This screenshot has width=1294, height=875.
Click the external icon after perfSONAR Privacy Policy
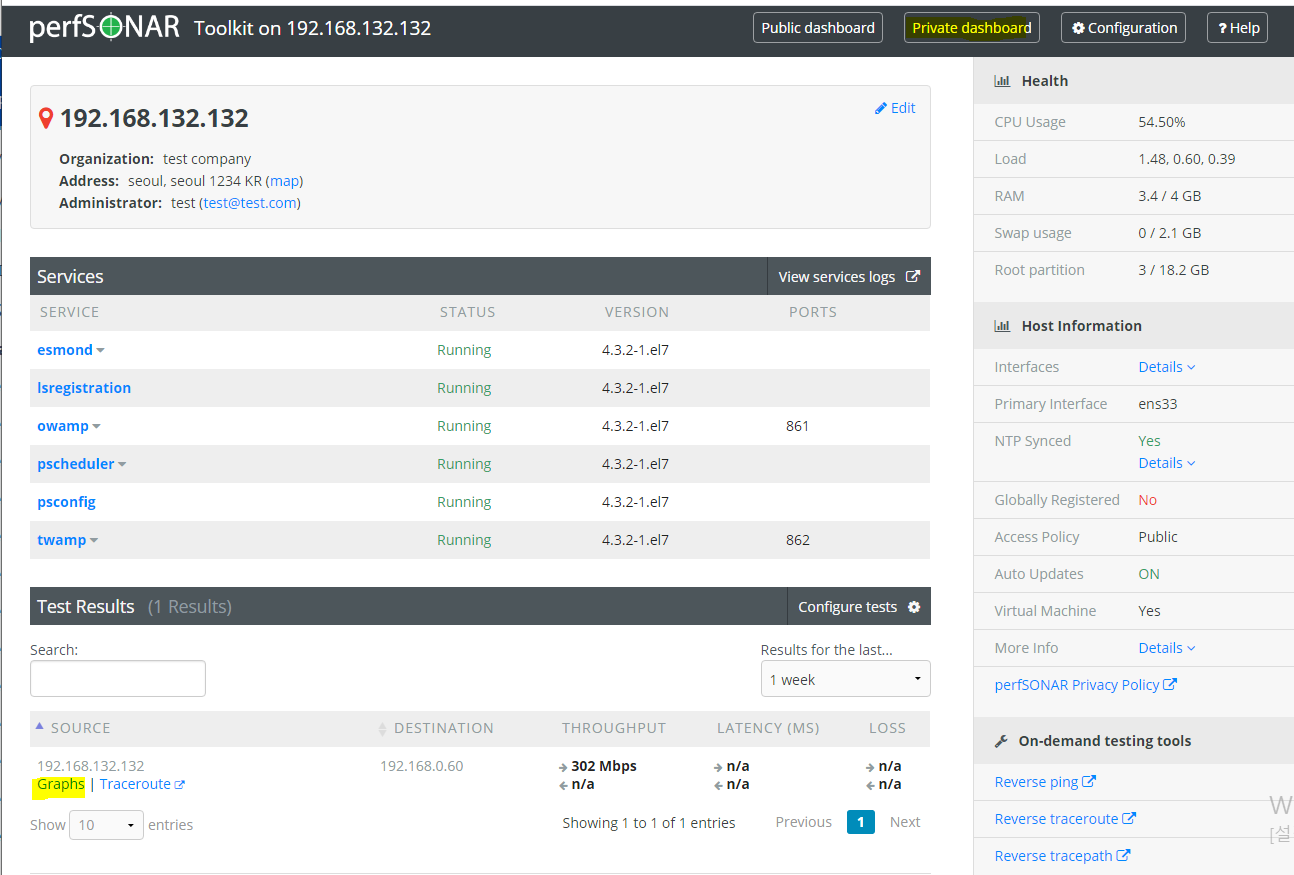(1171, 684)
